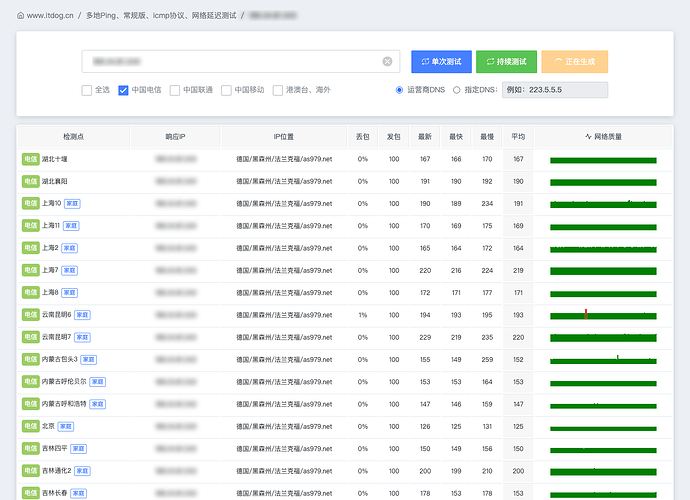The image size is (690, 500).
Task: Click the 电信 badge in 上海10 row
Action: point(31,203)
